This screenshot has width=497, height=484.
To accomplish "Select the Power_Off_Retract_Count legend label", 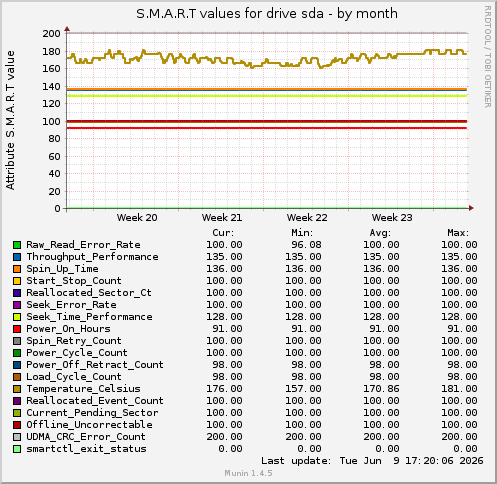I will coord(95,365).
